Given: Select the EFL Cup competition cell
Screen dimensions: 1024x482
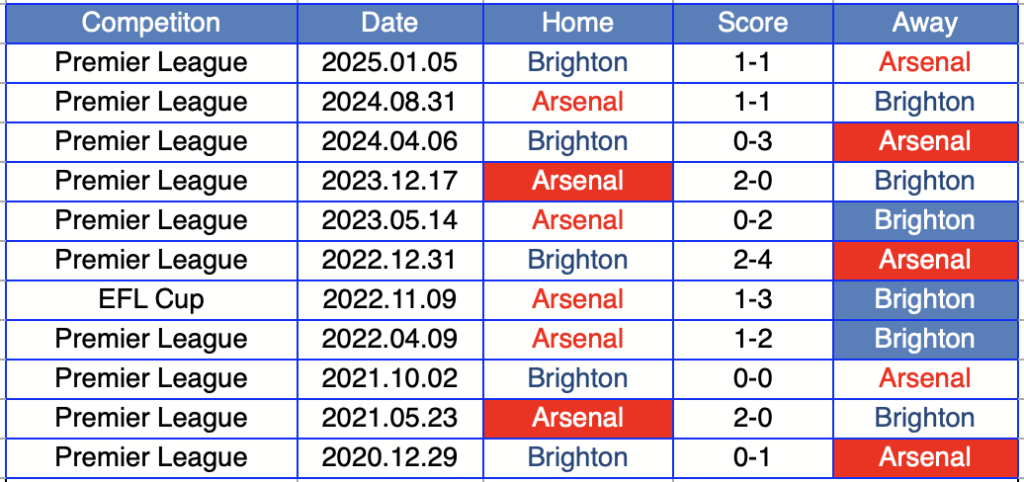Looking at the screenshot, I should 151,299.
